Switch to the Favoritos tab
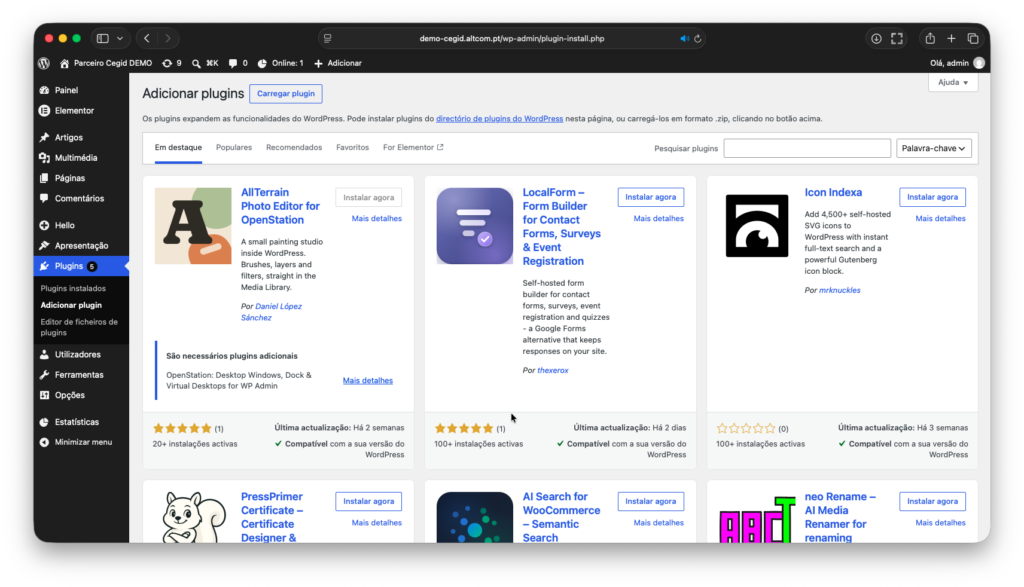The height and width of the screenshot is (587, 1024). tap(353, 148)
